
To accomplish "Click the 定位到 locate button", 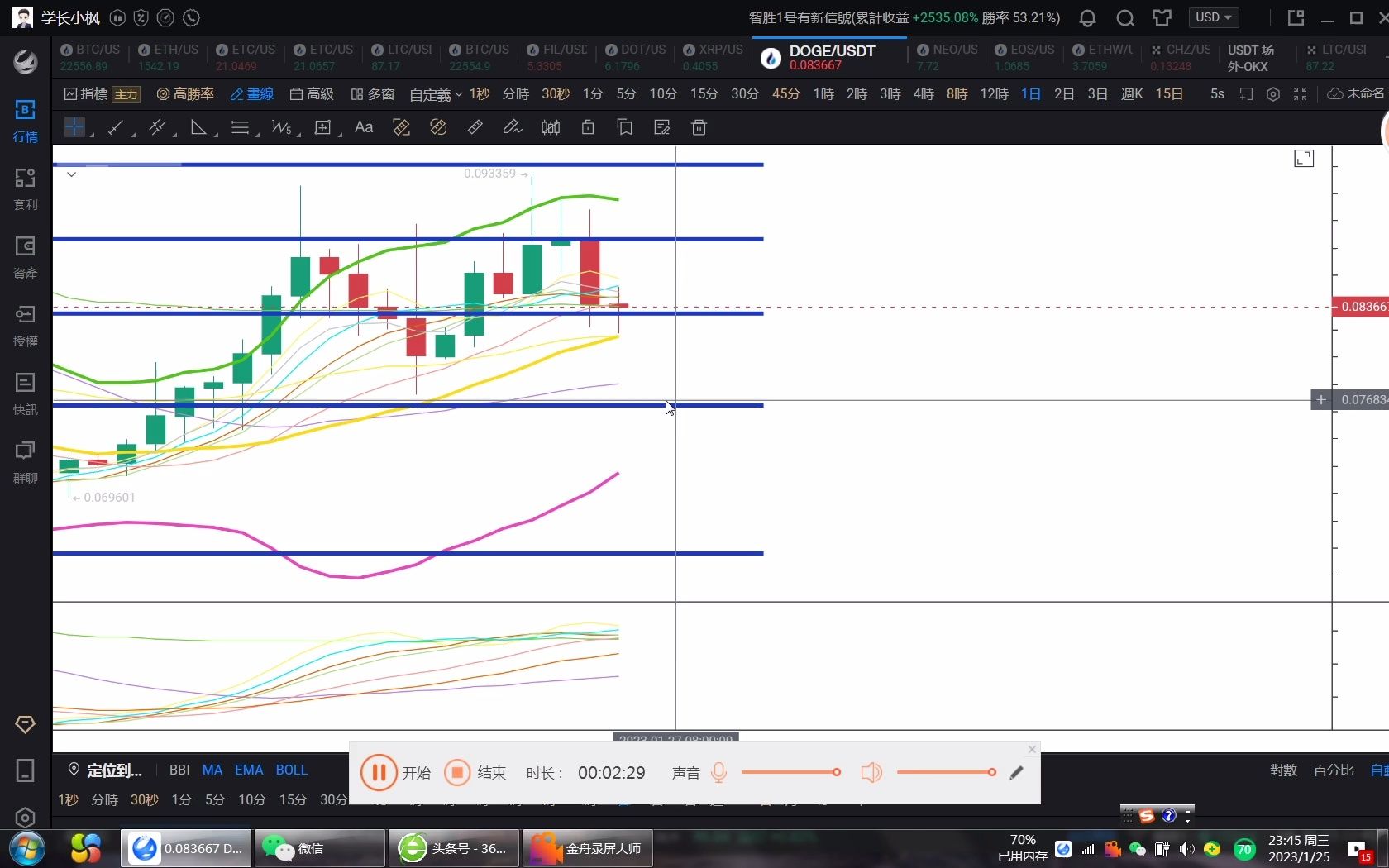I will (x=105, y=770).
